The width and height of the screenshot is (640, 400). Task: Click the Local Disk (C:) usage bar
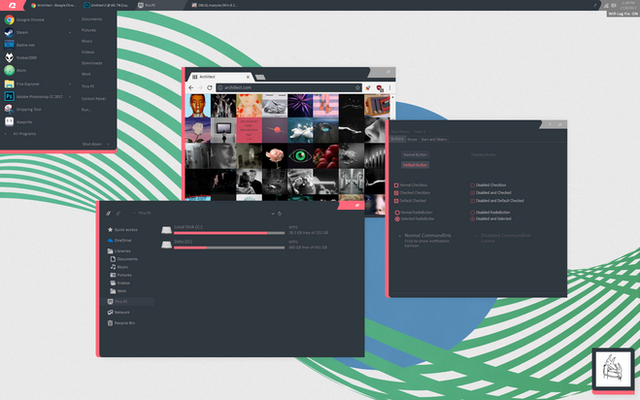[x=229, y=233]
